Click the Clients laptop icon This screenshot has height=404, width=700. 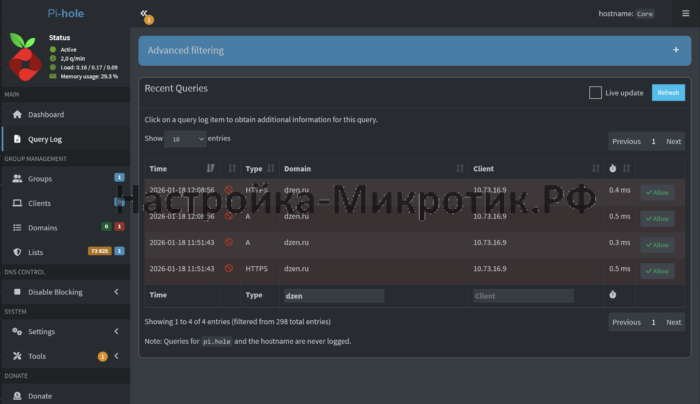pyautogui.click(x=17, y=203)
